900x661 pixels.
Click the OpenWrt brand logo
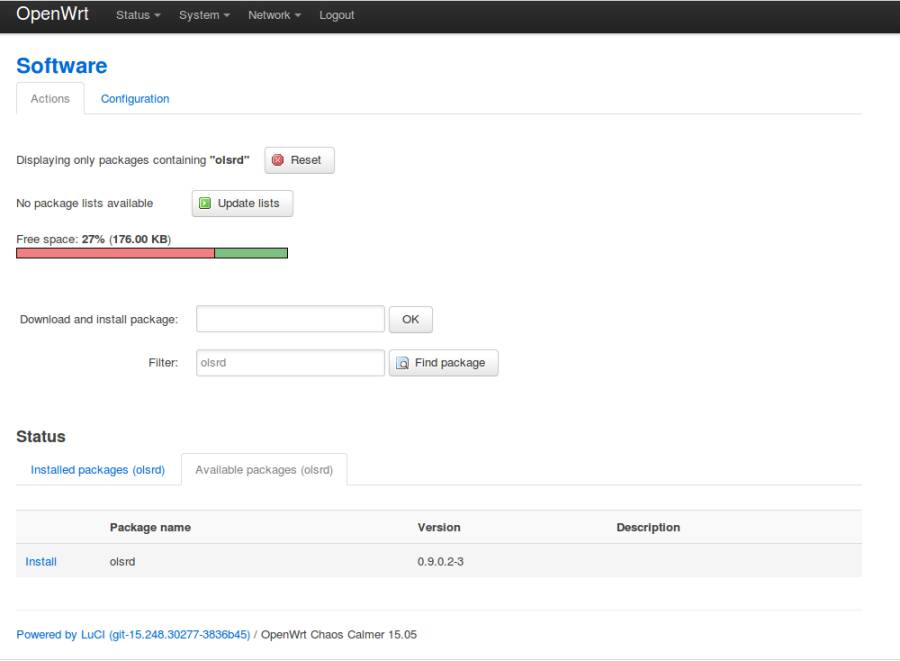coord(53,15)
